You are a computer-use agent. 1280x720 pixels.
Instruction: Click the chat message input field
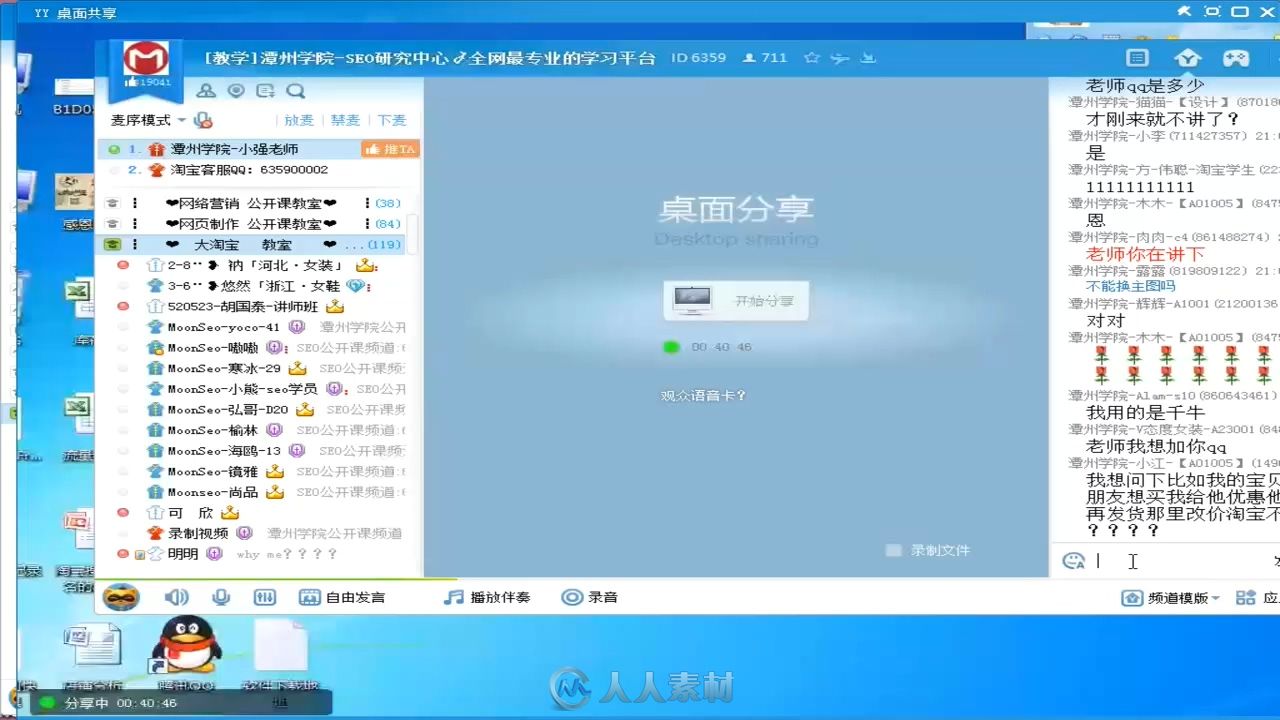pyautogui.click(x=1180, y=561)
